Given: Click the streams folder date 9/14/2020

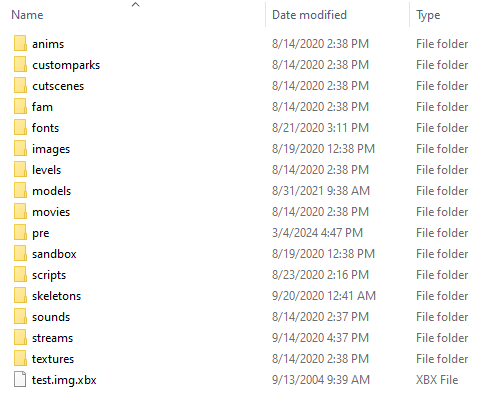Looking at the screenshot, I should (x=320, y=338).
